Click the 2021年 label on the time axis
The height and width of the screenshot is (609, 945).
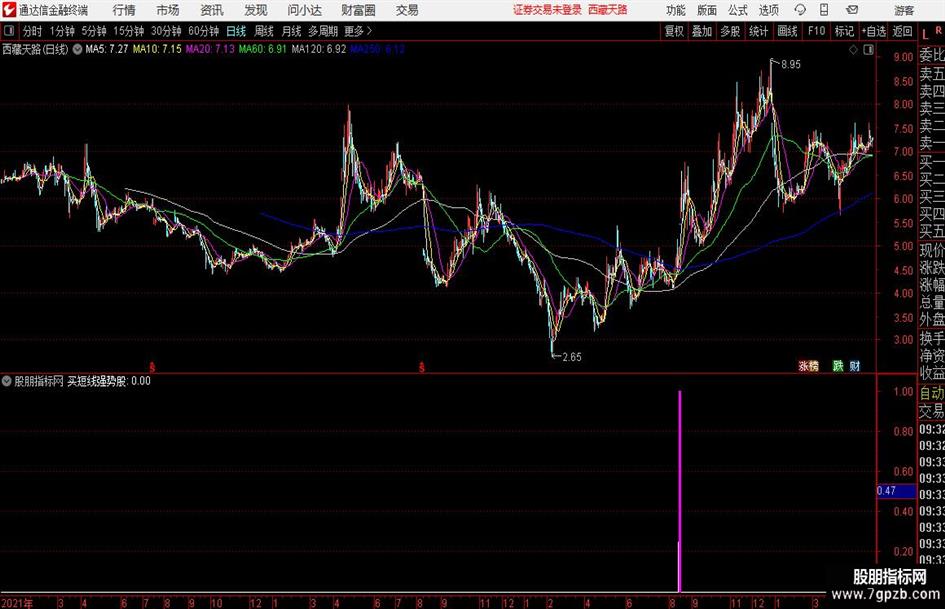17,603
